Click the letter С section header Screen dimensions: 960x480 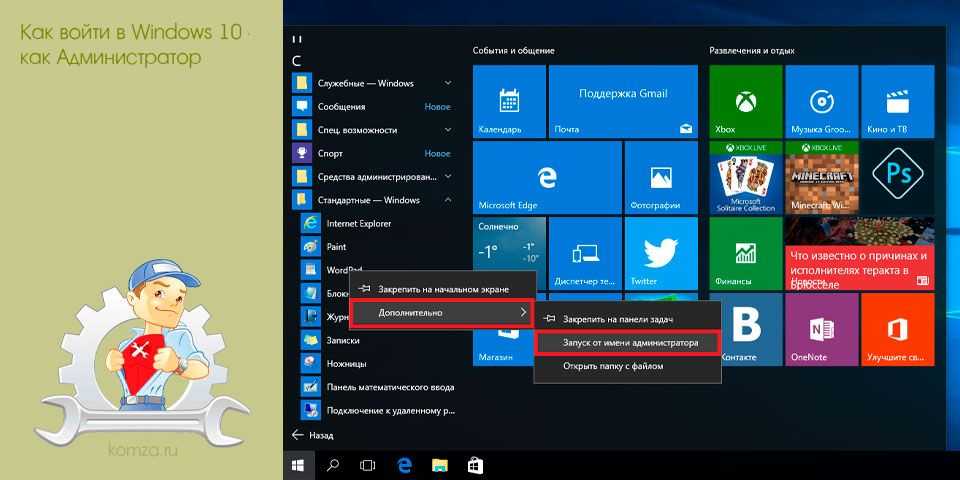tap(297, 61)
